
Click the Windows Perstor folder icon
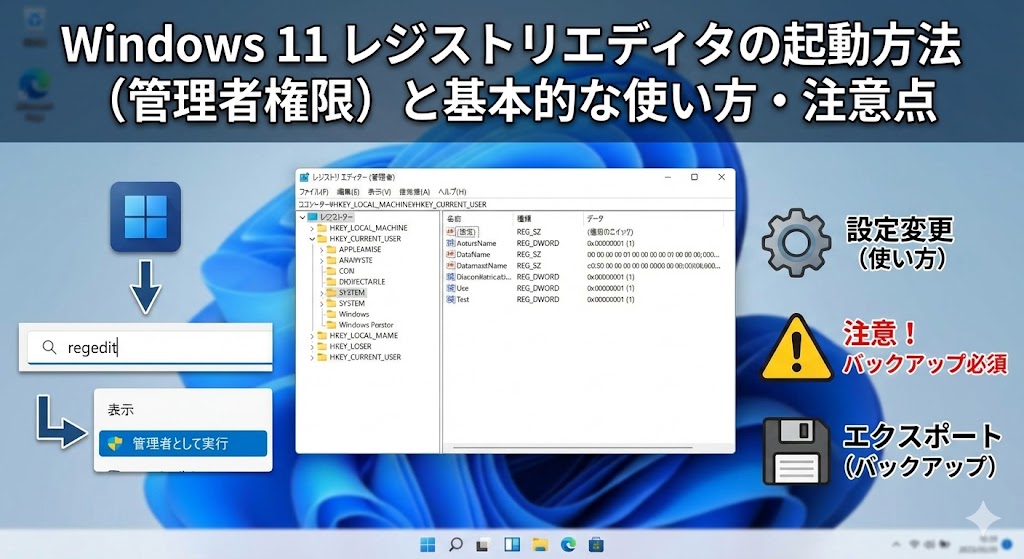click(330, 325)
